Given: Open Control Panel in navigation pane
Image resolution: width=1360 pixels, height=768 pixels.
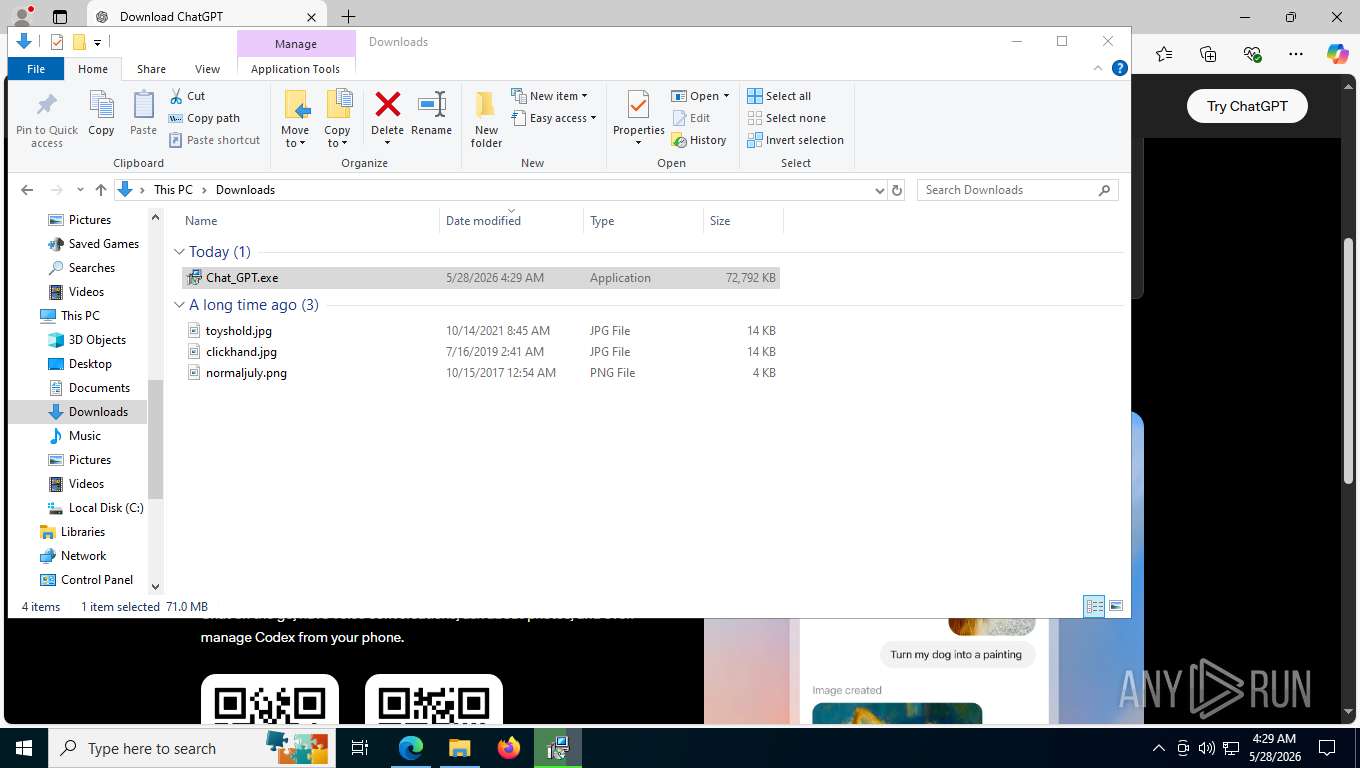Looking at the screenshot, I should pyautogui.click(x=86, y=580).
